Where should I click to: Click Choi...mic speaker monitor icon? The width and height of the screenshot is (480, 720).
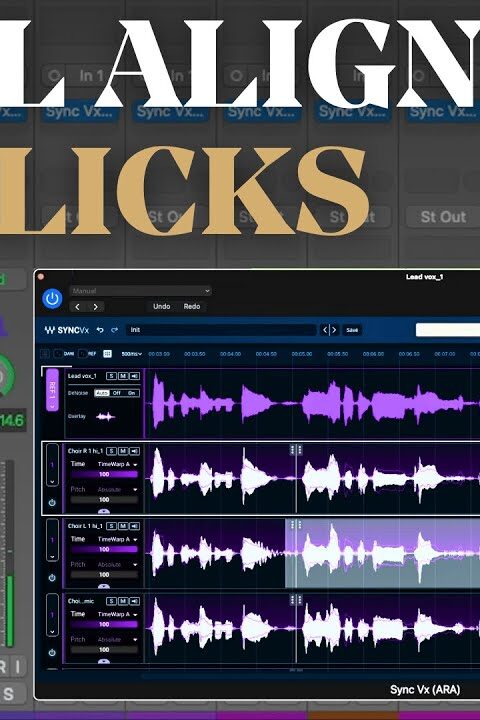click(134, 601)
